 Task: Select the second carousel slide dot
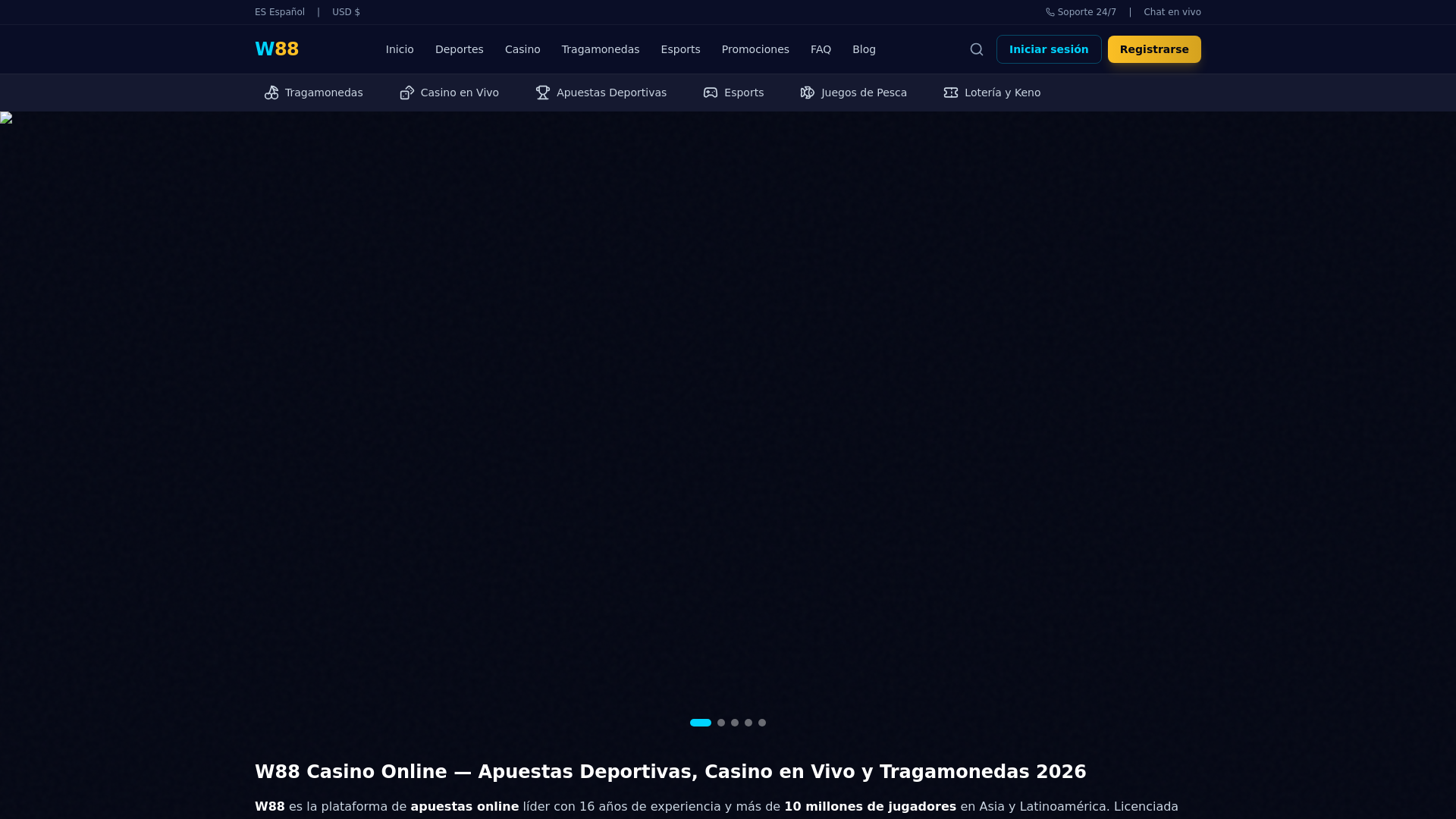[721, 723]
